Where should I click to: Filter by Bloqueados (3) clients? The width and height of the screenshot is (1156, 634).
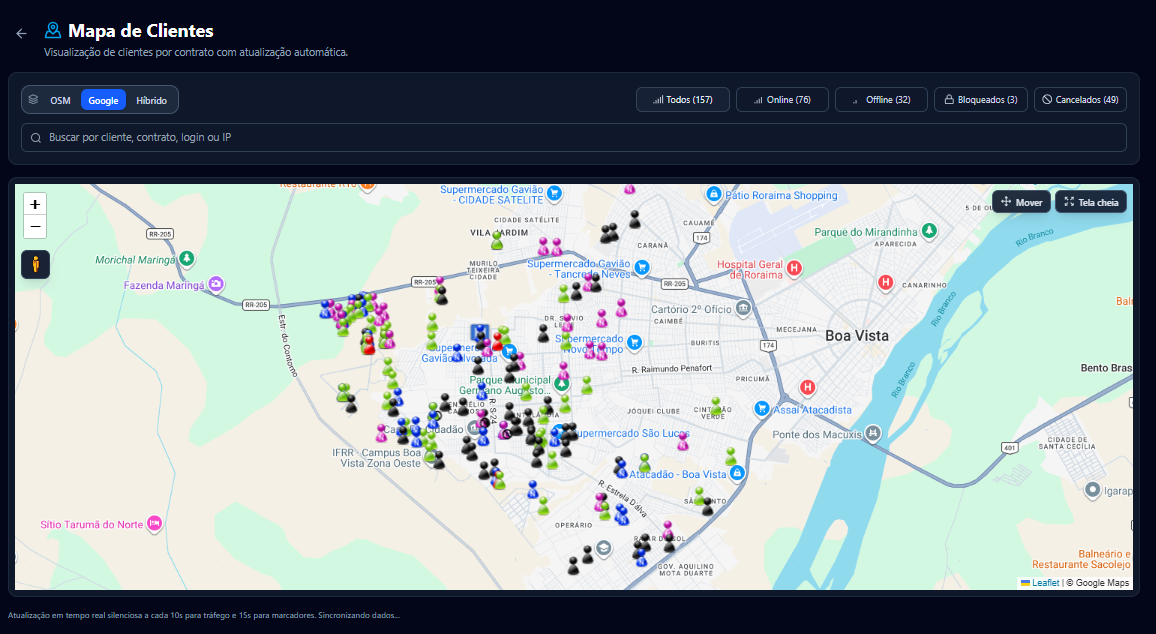coord(981,100)
